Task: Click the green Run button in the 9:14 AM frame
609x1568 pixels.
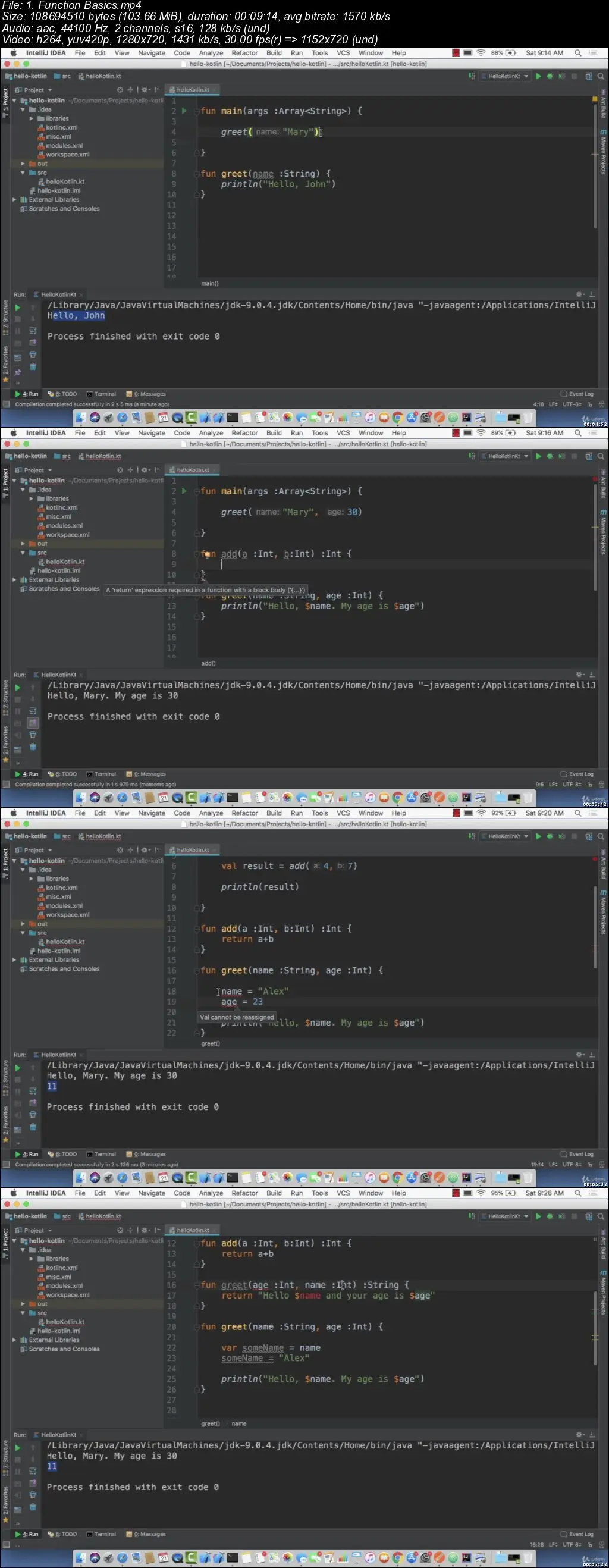Action: coord(538,76)
